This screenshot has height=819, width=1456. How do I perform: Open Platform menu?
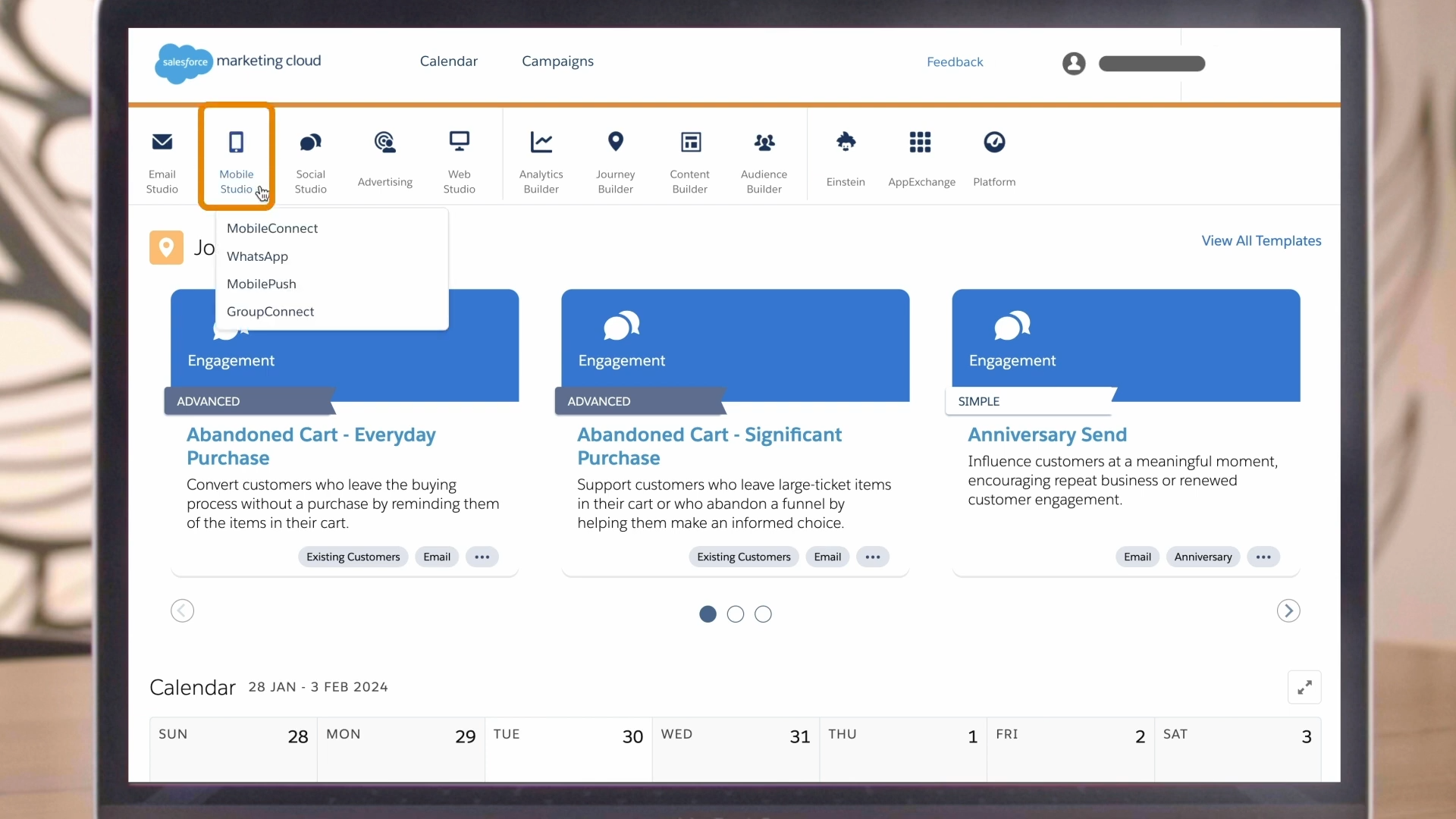(994, 158)
